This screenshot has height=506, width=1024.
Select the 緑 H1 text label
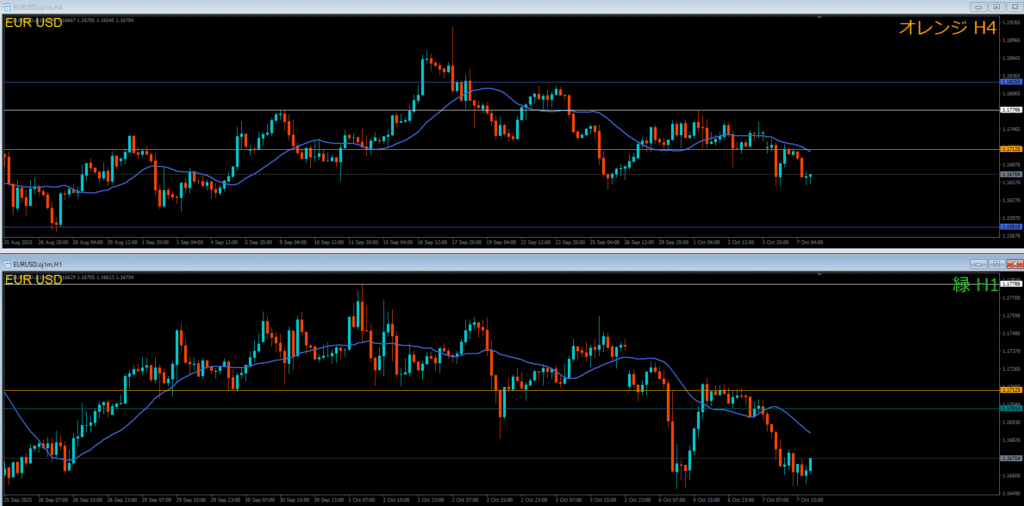coord(976,285)
